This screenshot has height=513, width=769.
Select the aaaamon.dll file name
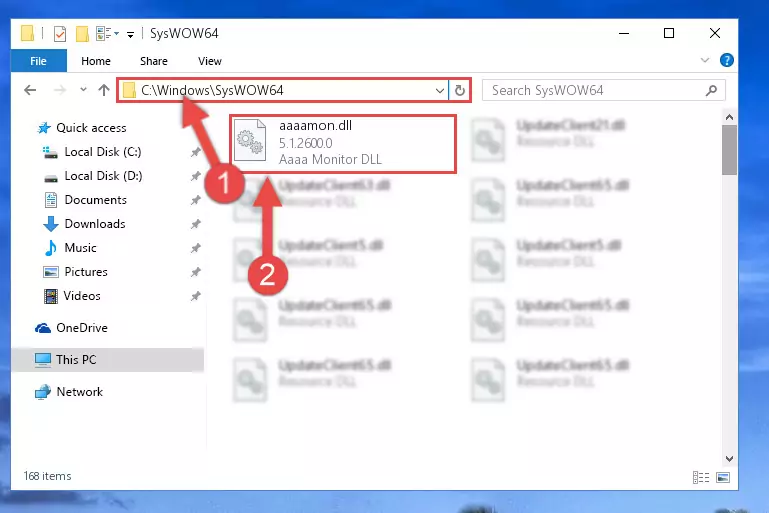point(315,126)
